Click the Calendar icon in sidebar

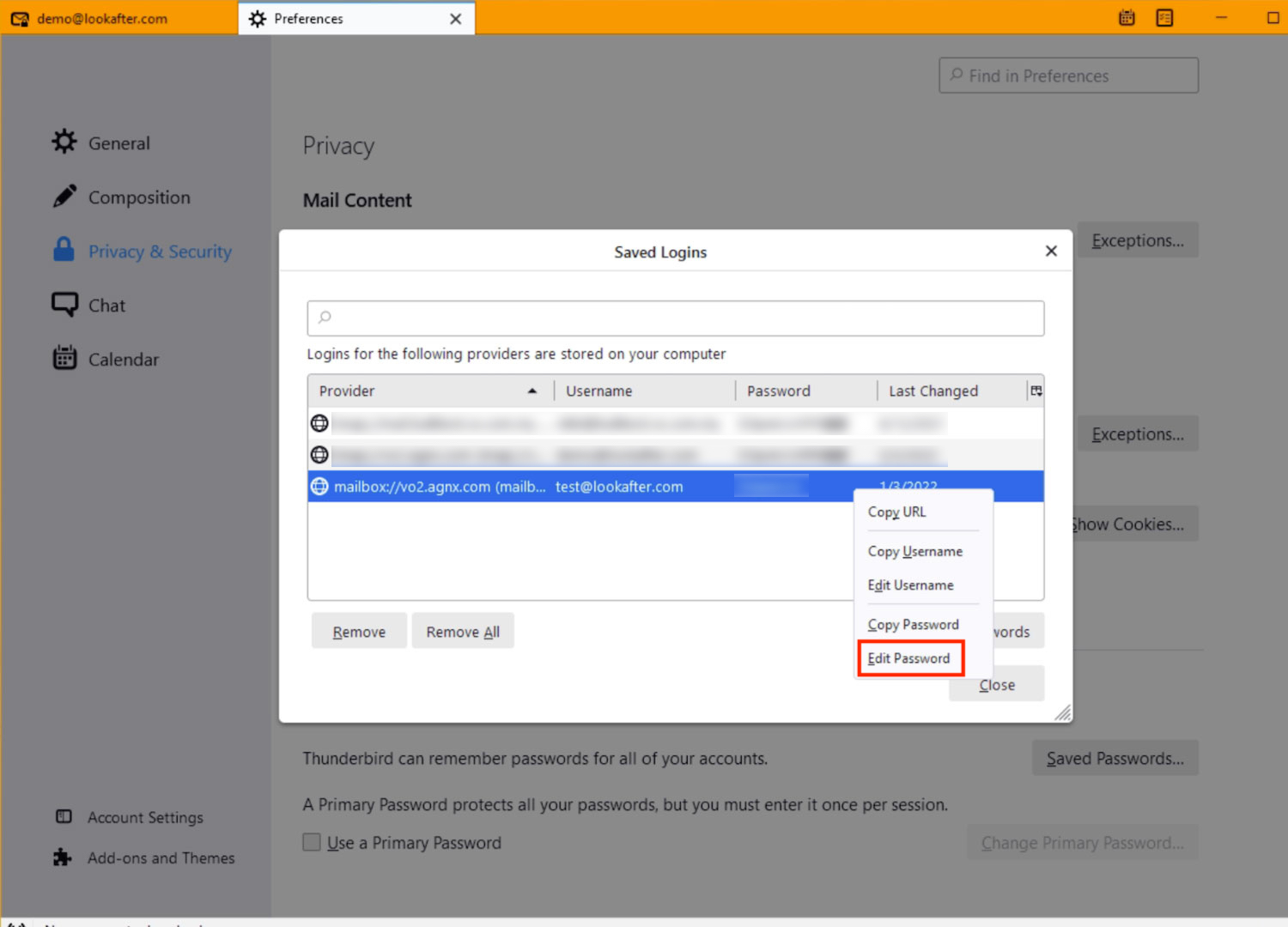tap(64, 358)
